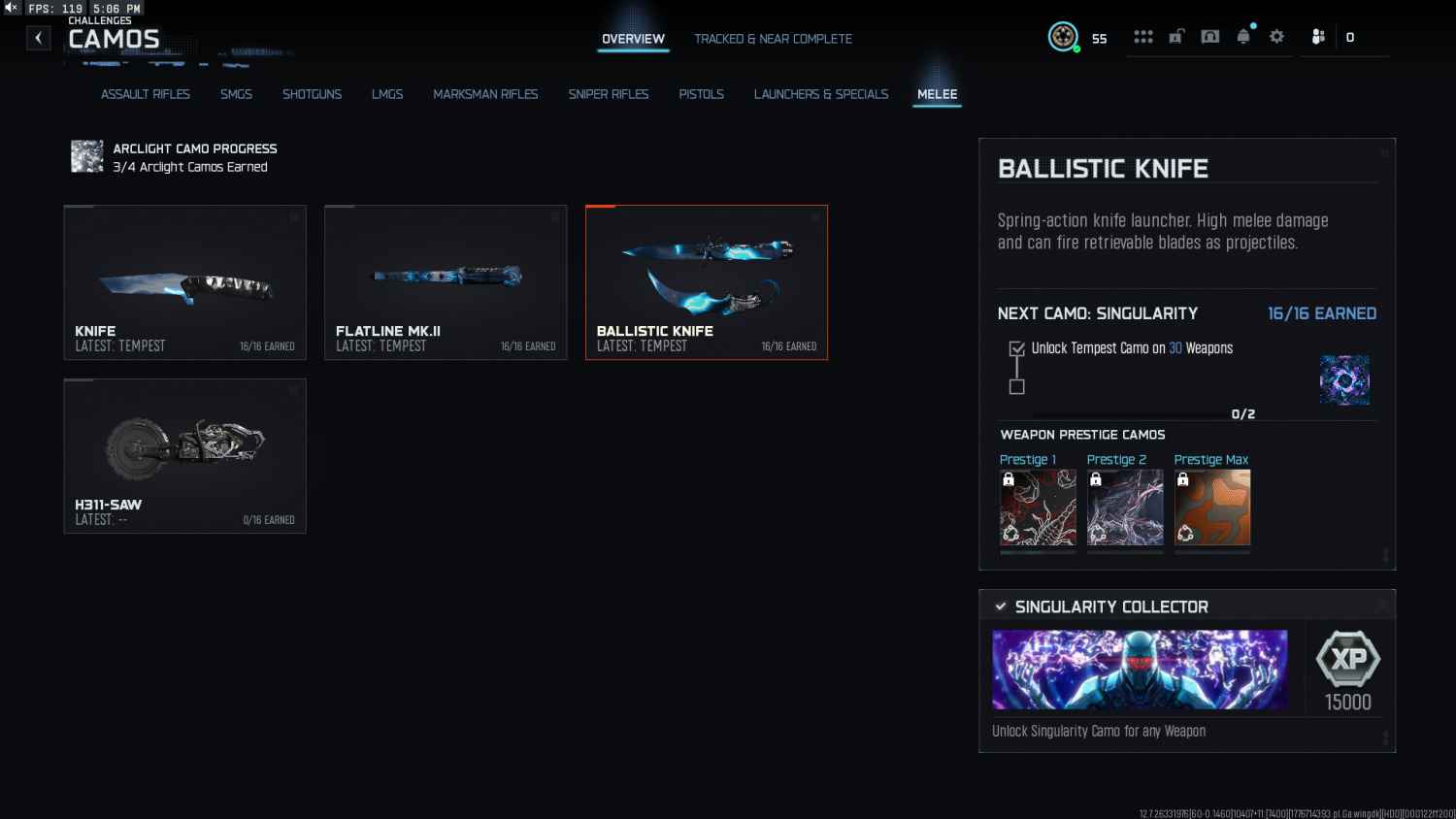1456x819 pixels.
Task: Go back using the left arrow button
Action: [x=38, y=38]
